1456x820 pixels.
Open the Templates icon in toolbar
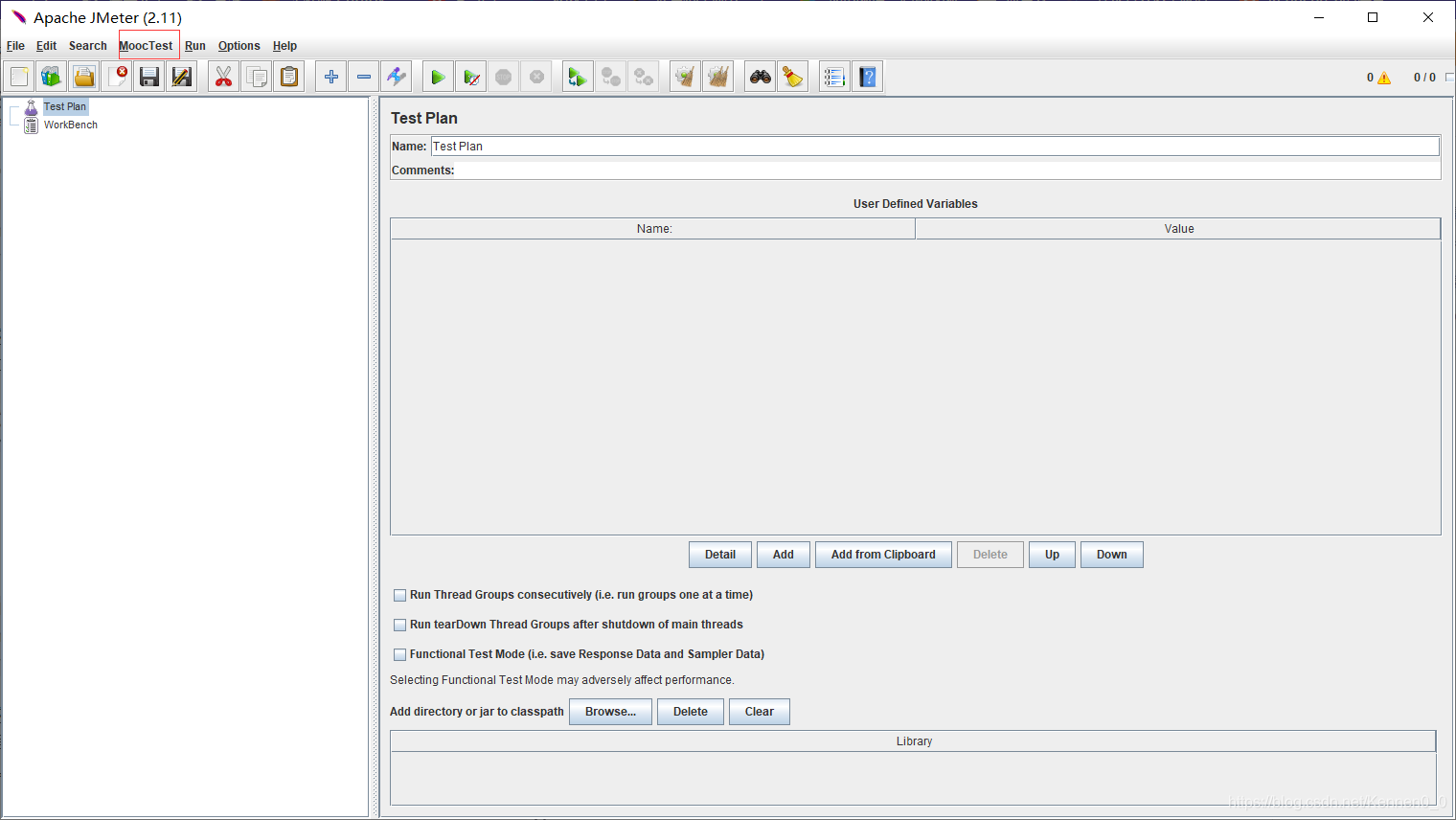[x=52, y=77]
